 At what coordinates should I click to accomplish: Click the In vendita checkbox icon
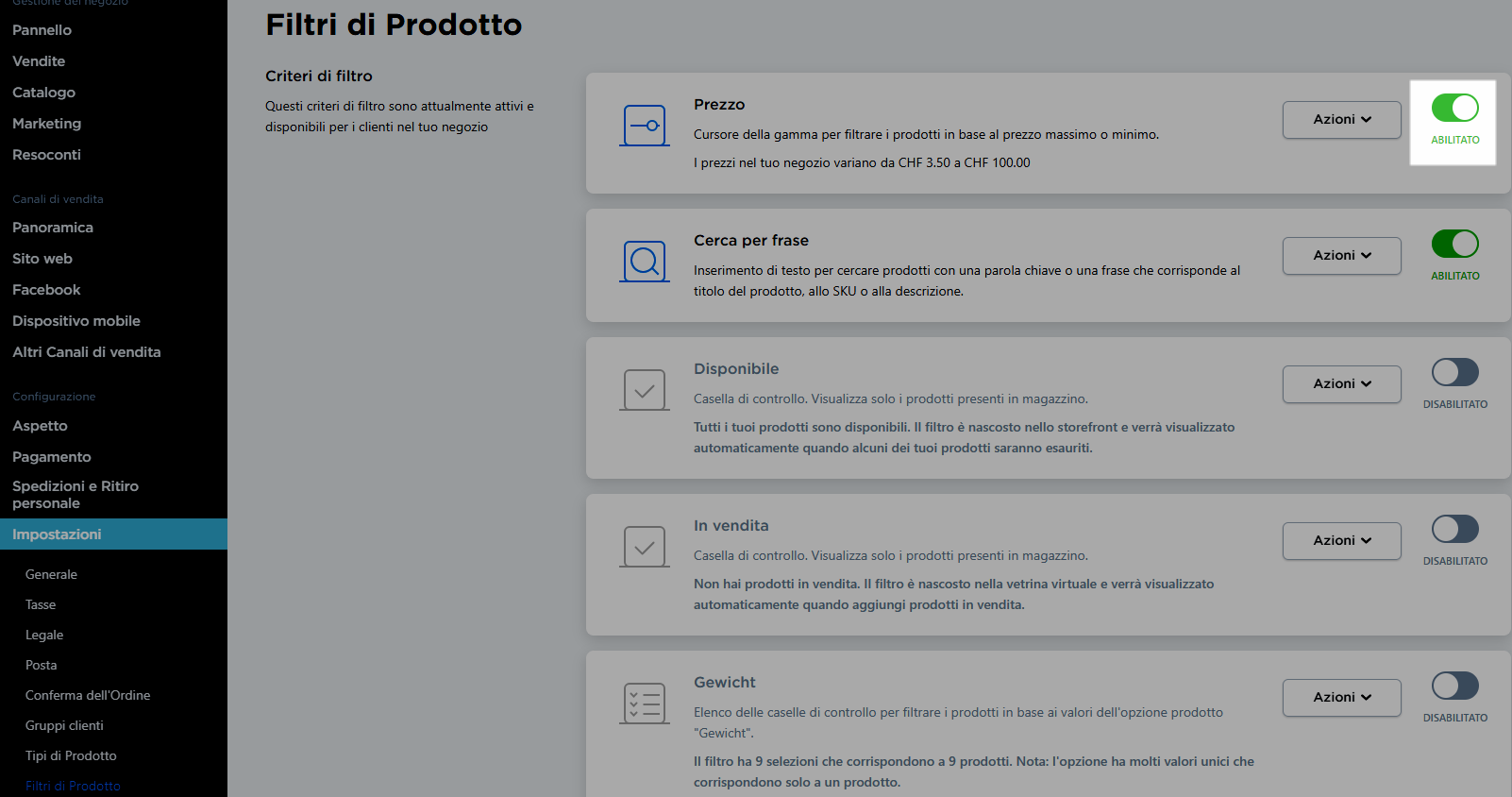coord(645,547)
